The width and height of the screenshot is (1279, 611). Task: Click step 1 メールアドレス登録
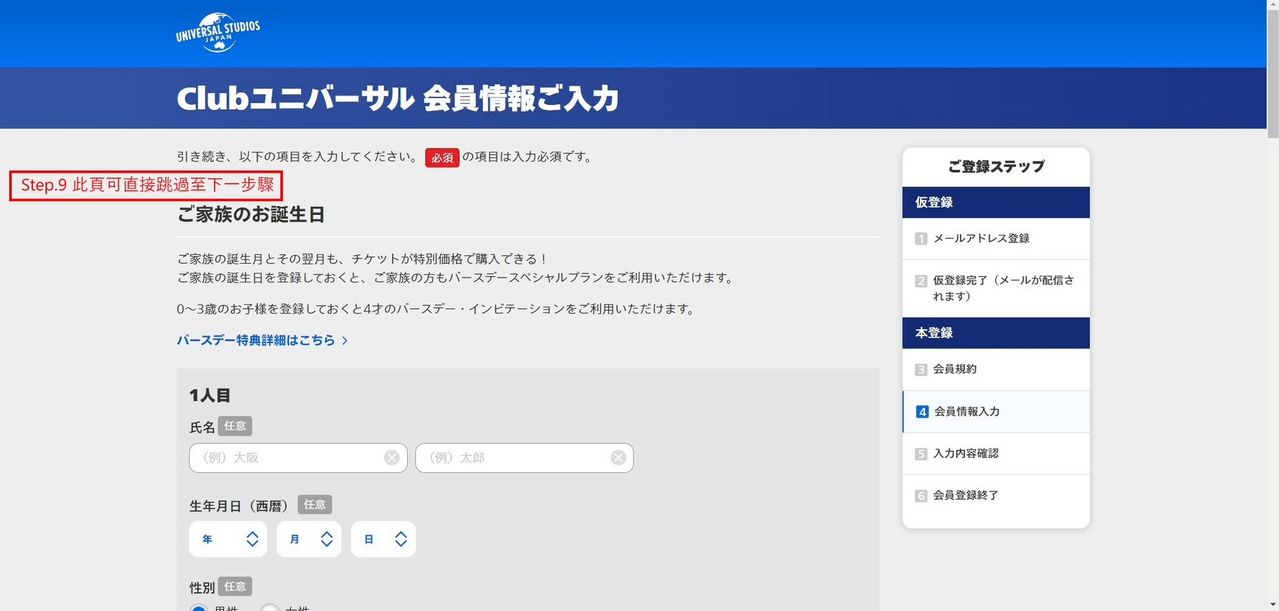click(x=995, y=239)
